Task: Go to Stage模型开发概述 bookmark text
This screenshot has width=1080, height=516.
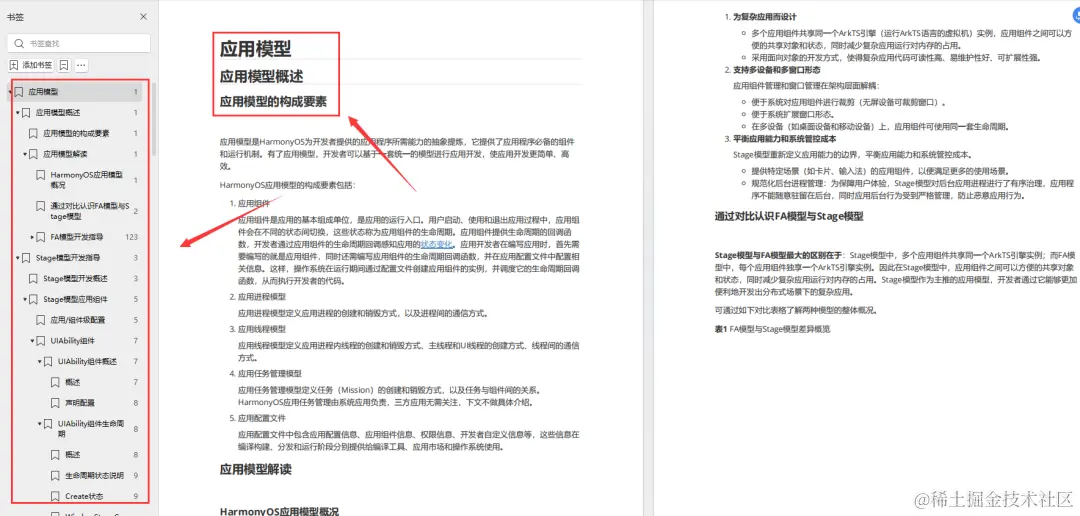Action: pyautogui.click(x=75, y=278)
